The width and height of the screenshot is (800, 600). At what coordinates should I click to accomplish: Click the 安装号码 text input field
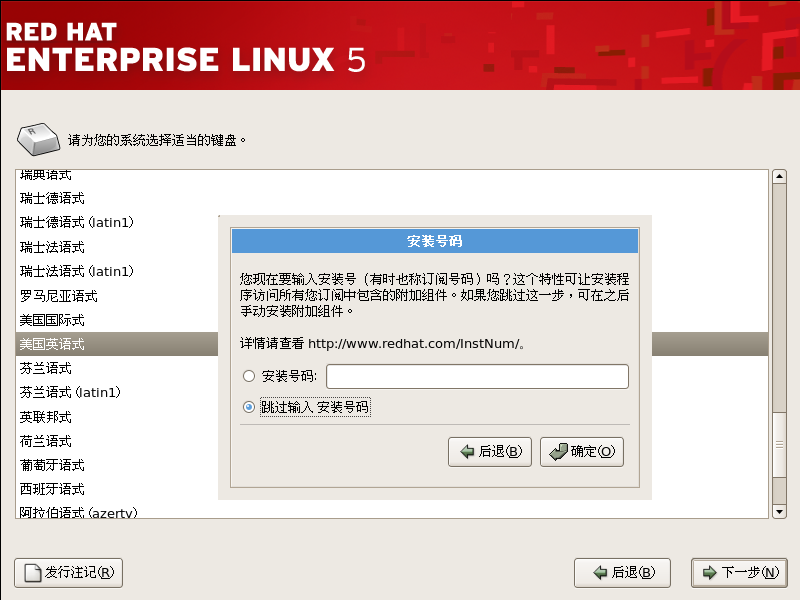pyautogui.click(x=477, y=377)
